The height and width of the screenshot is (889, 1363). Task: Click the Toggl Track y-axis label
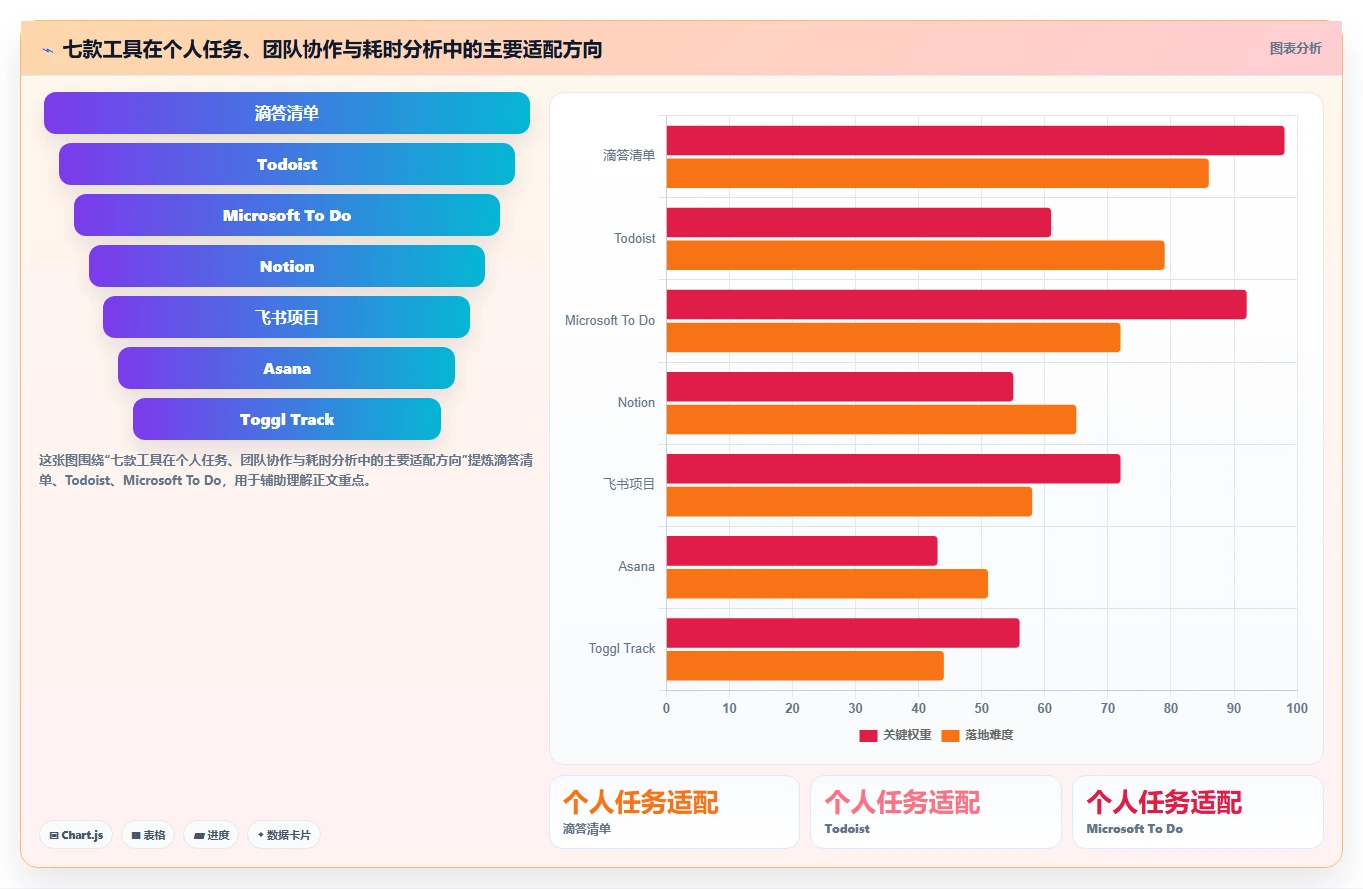[622, 648]
